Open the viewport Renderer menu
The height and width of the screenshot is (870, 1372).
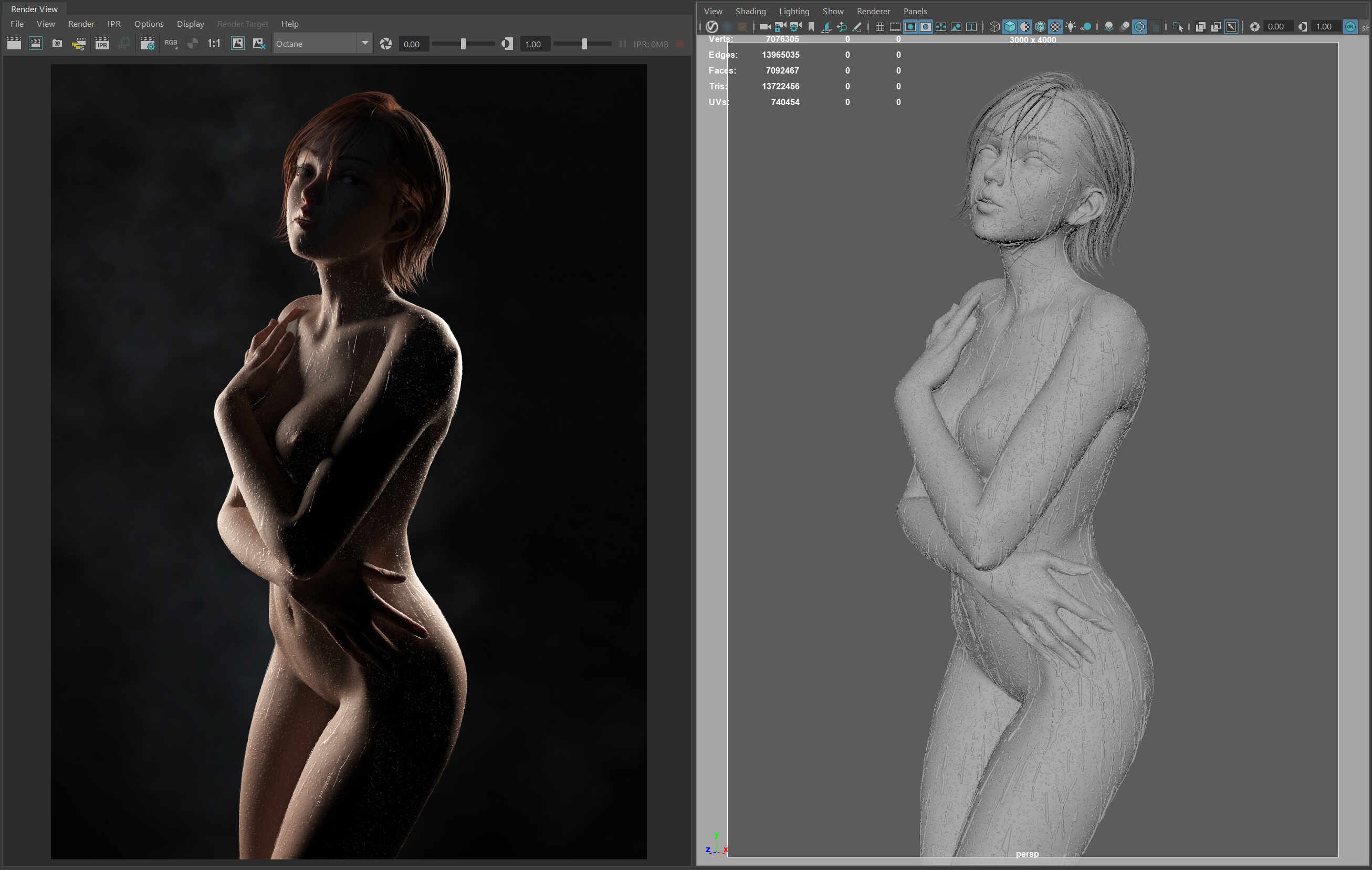coord(874,12)
